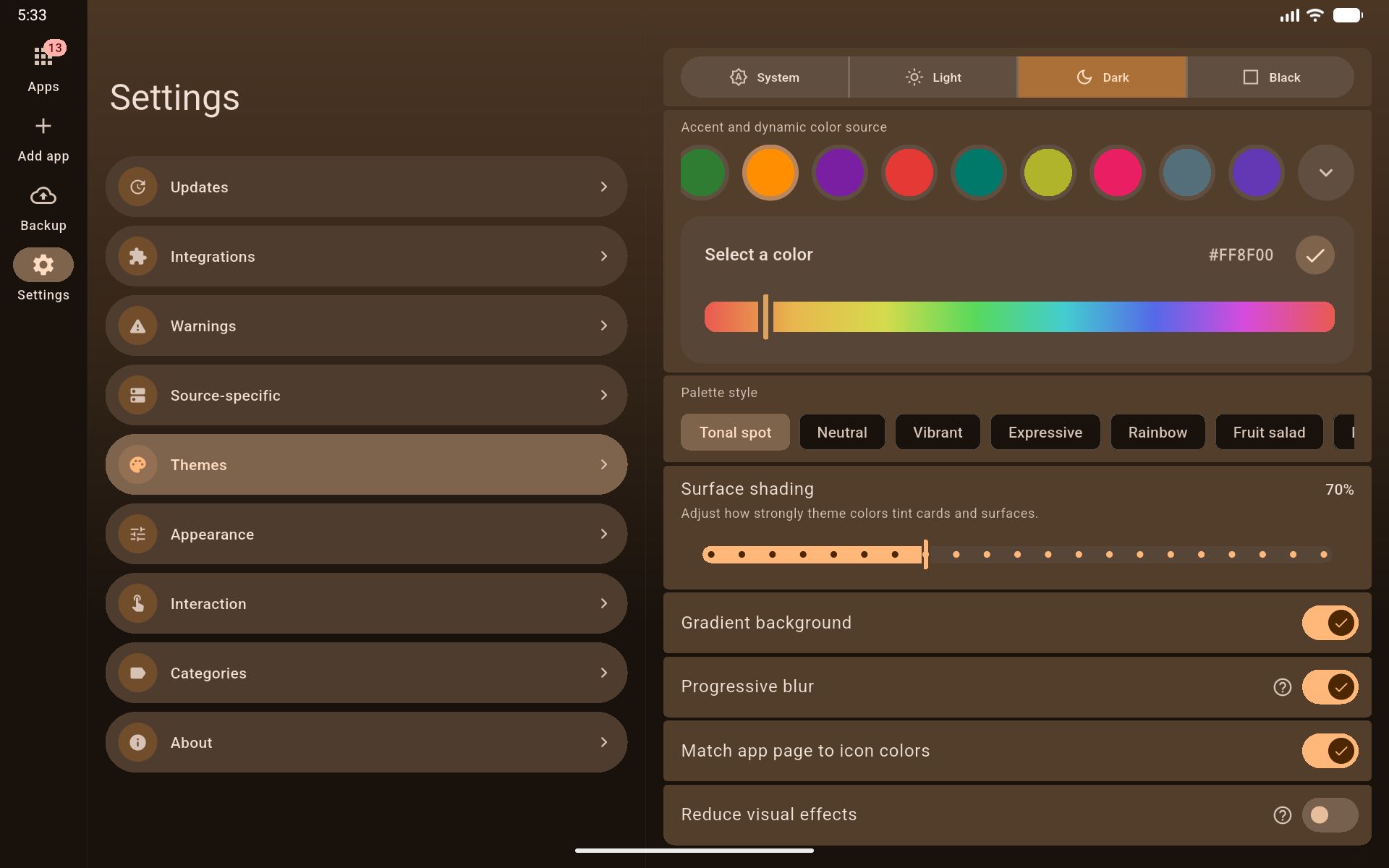Viewport: 1389px width, 868px height.
Task: Toggle Match app page to icon colors
Action: click(1330, 751)
